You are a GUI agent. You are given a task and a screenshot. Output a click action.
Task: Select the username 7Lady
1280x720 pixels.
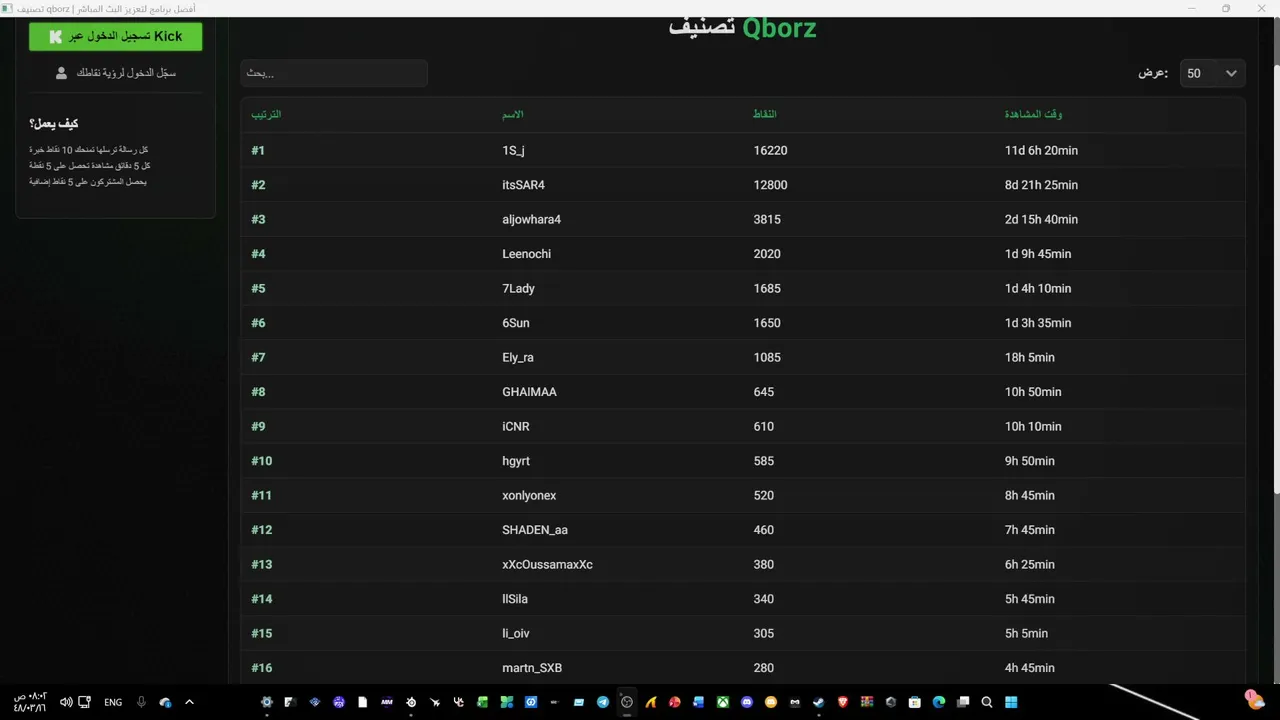pyautogui.click(x=518, y=288)
